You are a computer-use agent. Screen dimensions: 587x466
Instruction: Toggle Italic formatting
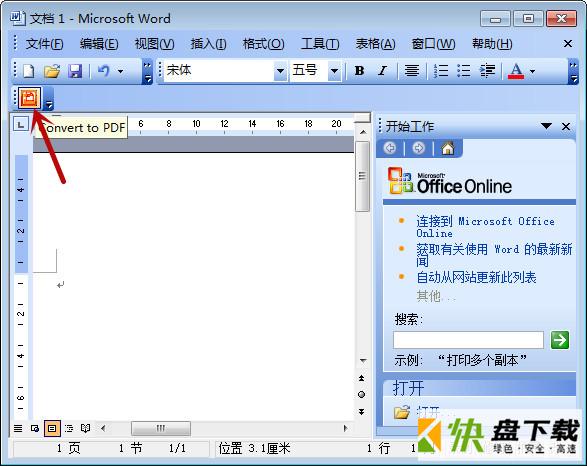coord(382,70)
